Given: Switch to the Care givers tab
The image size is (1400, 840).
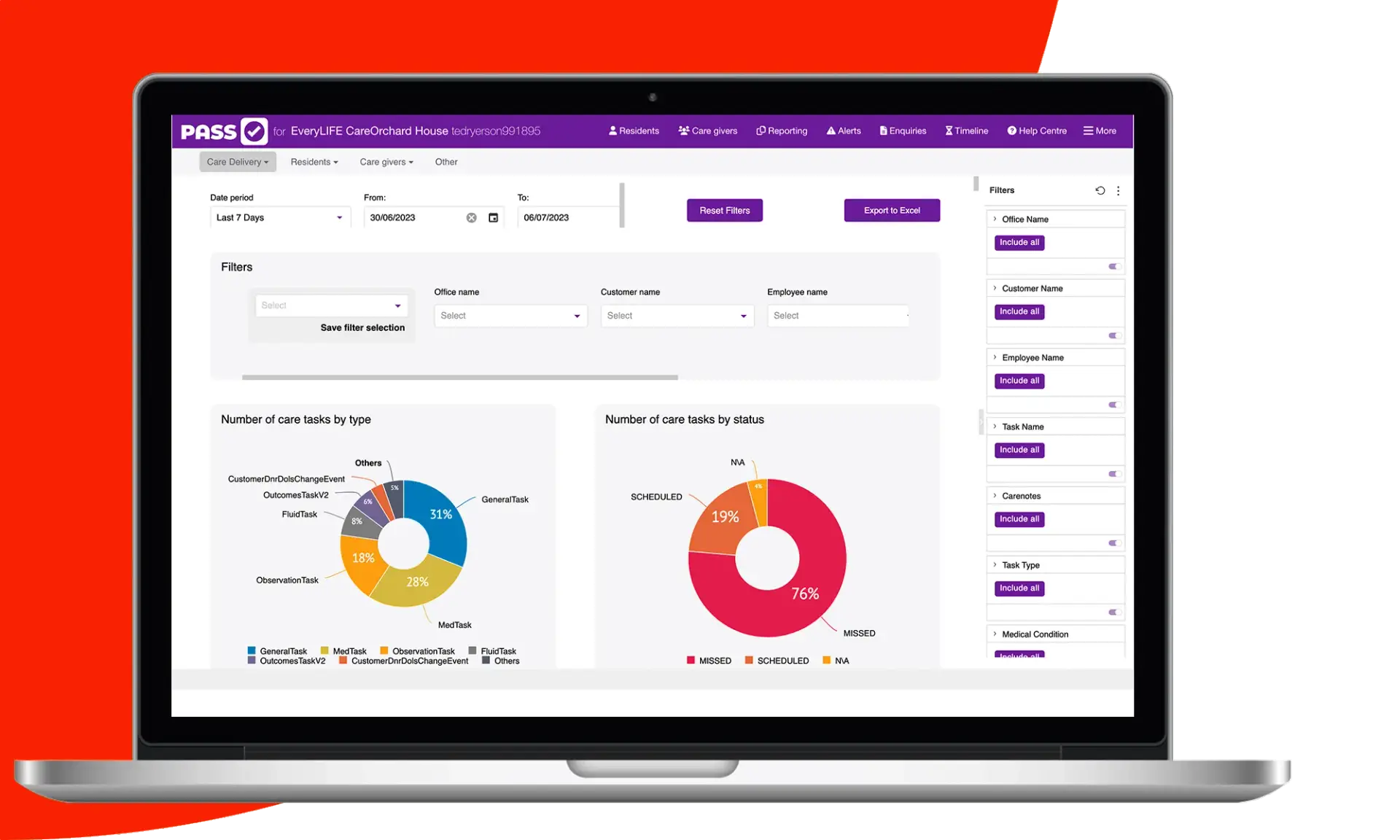Looking at the screenshot, I should coord(385,162).
